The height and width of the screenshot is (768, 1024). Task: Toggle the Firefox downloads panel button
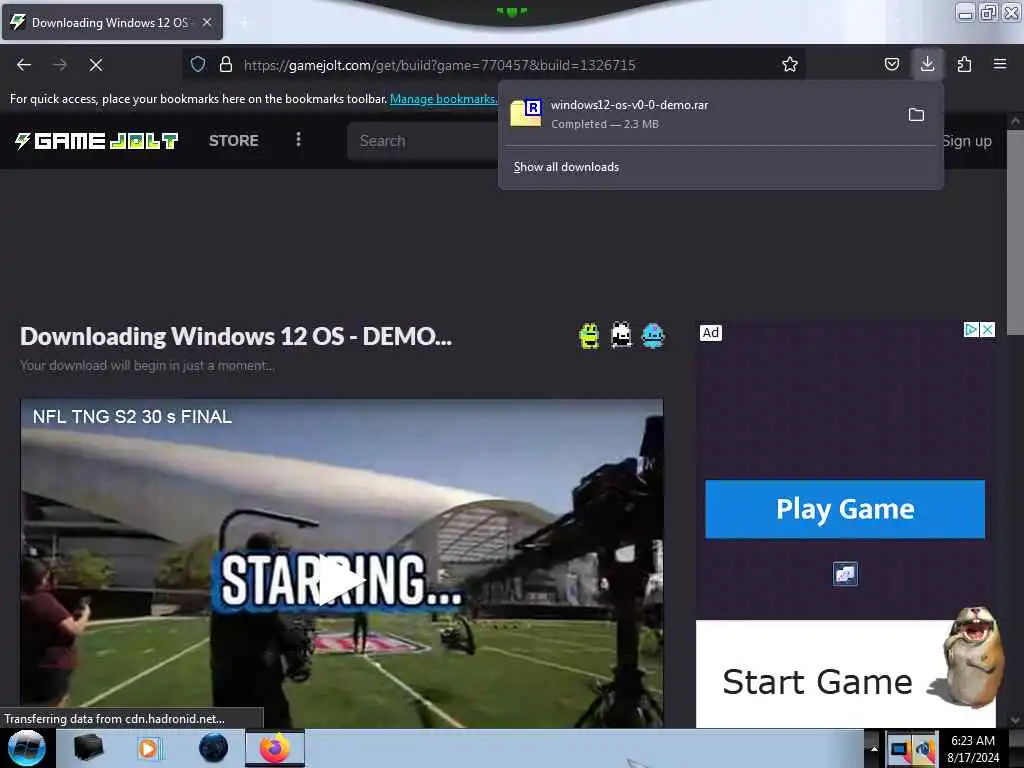click(927, 64)
